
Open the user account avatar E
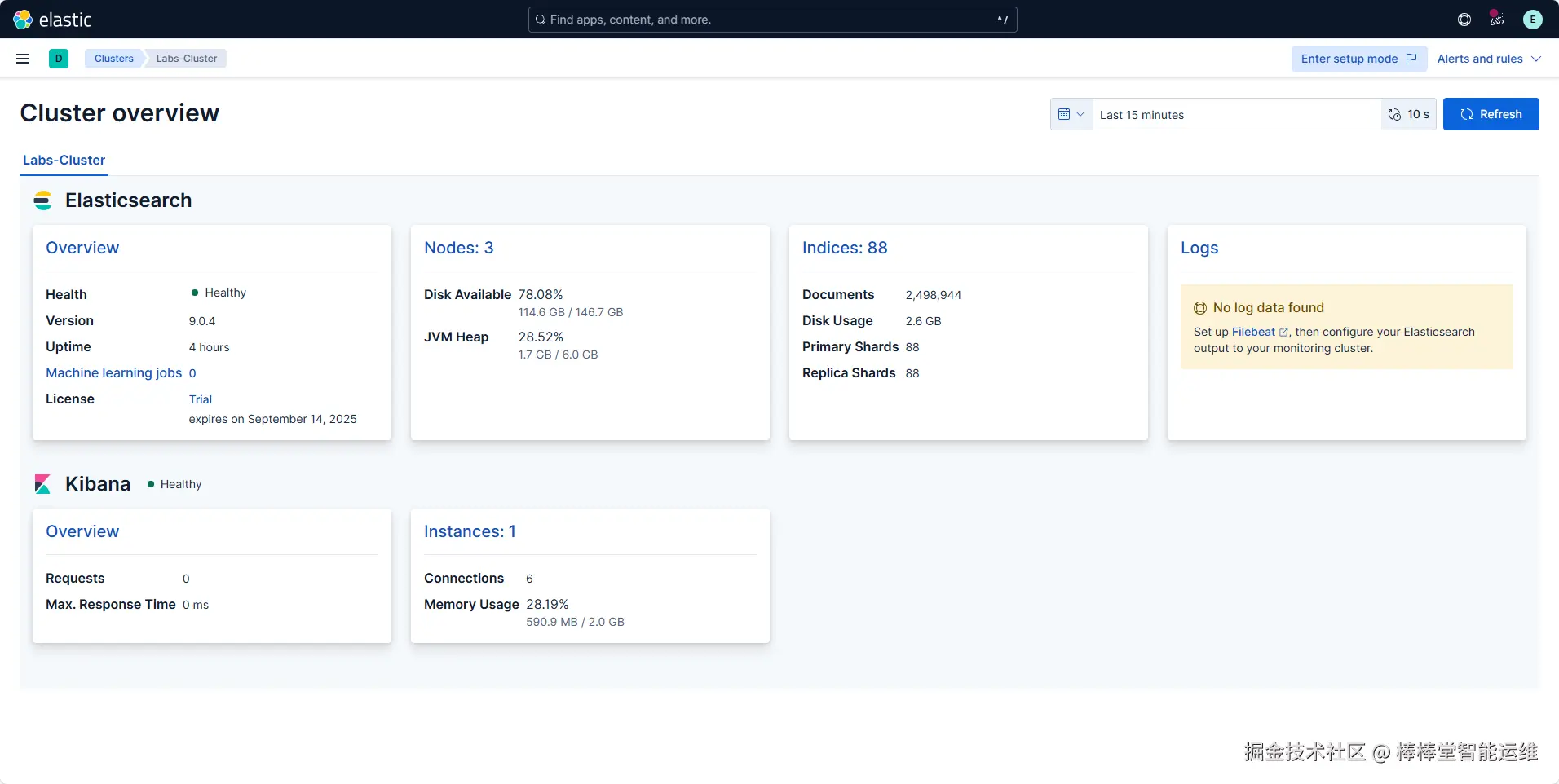click(x=1533, y=20)
